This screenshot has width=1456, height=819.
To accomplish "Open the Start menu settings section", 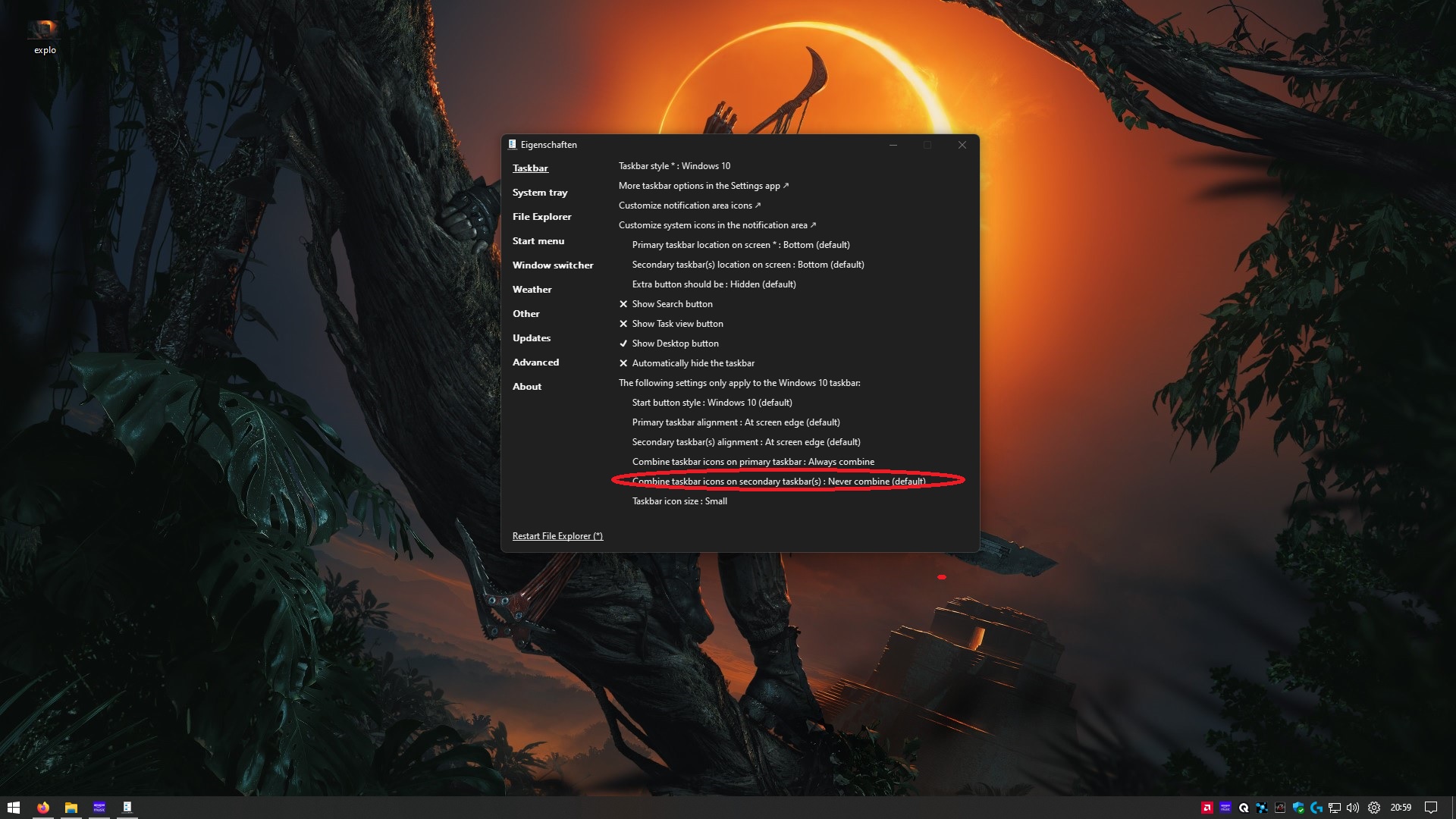I will click(538, 241).
